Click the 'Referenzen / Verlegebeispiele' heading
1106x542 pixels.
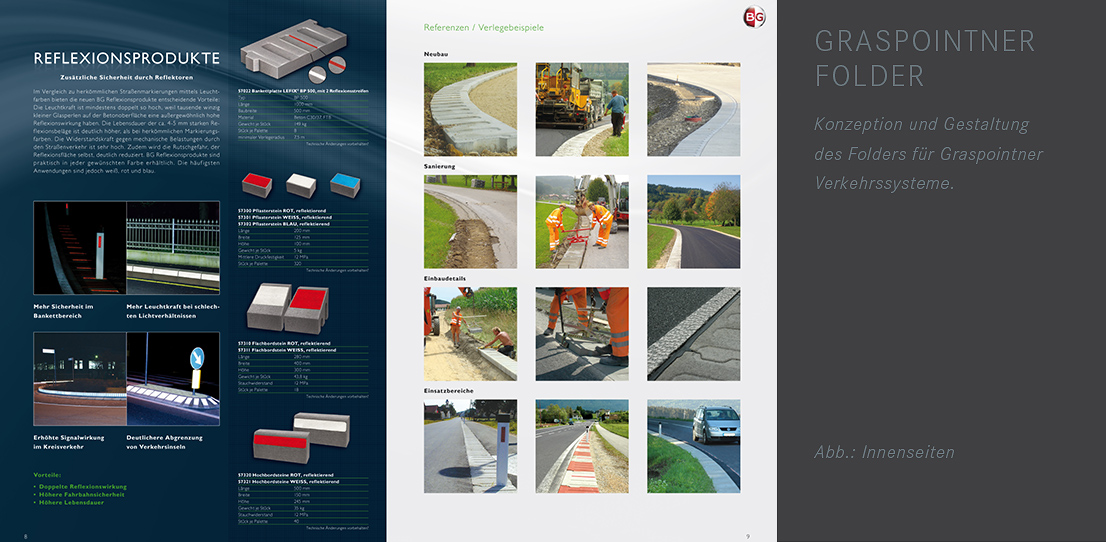(484, 28)
